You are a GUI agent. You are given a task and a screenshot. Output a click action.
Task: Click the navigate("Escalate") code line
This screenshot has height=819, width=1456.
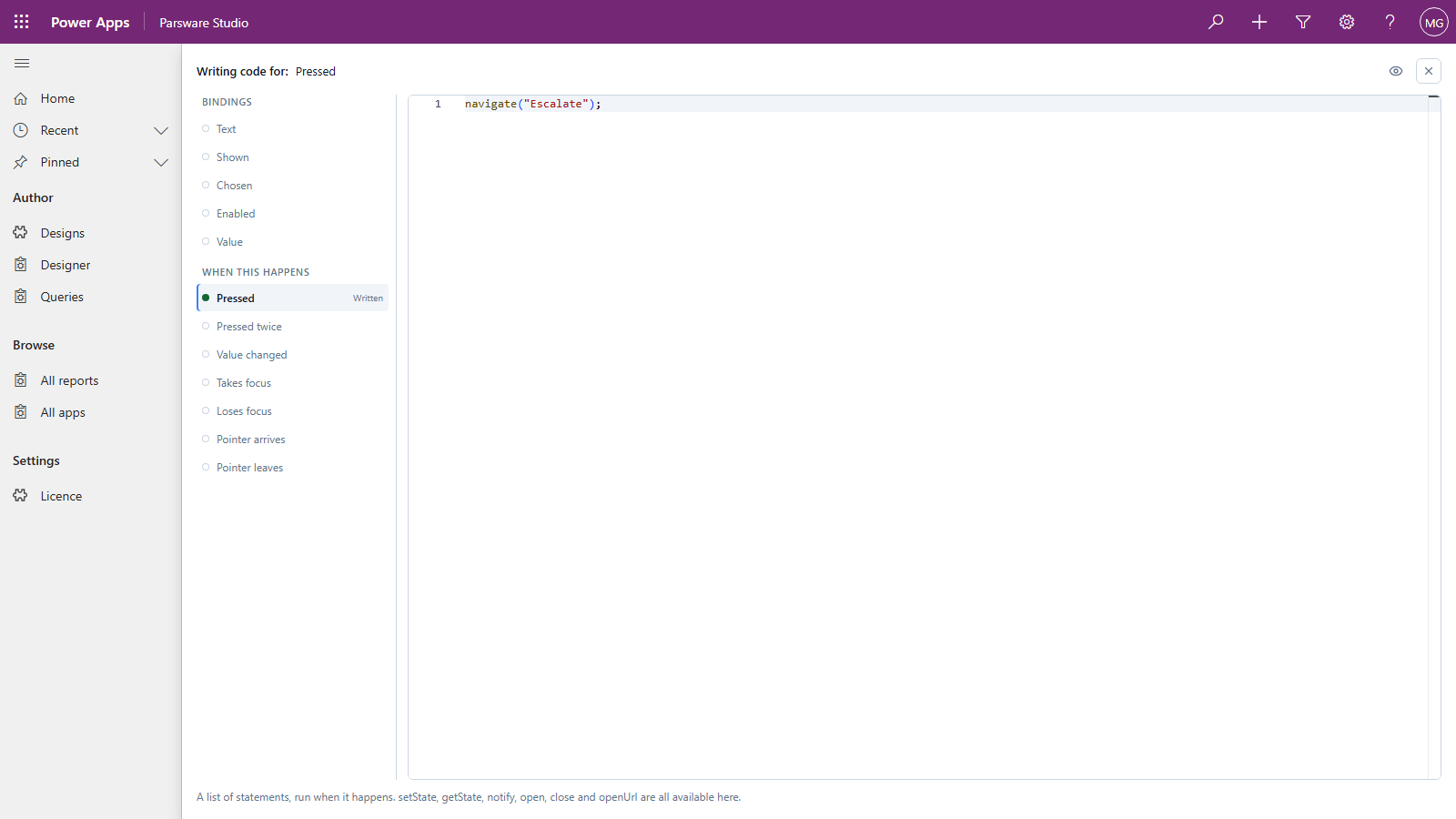533,104
